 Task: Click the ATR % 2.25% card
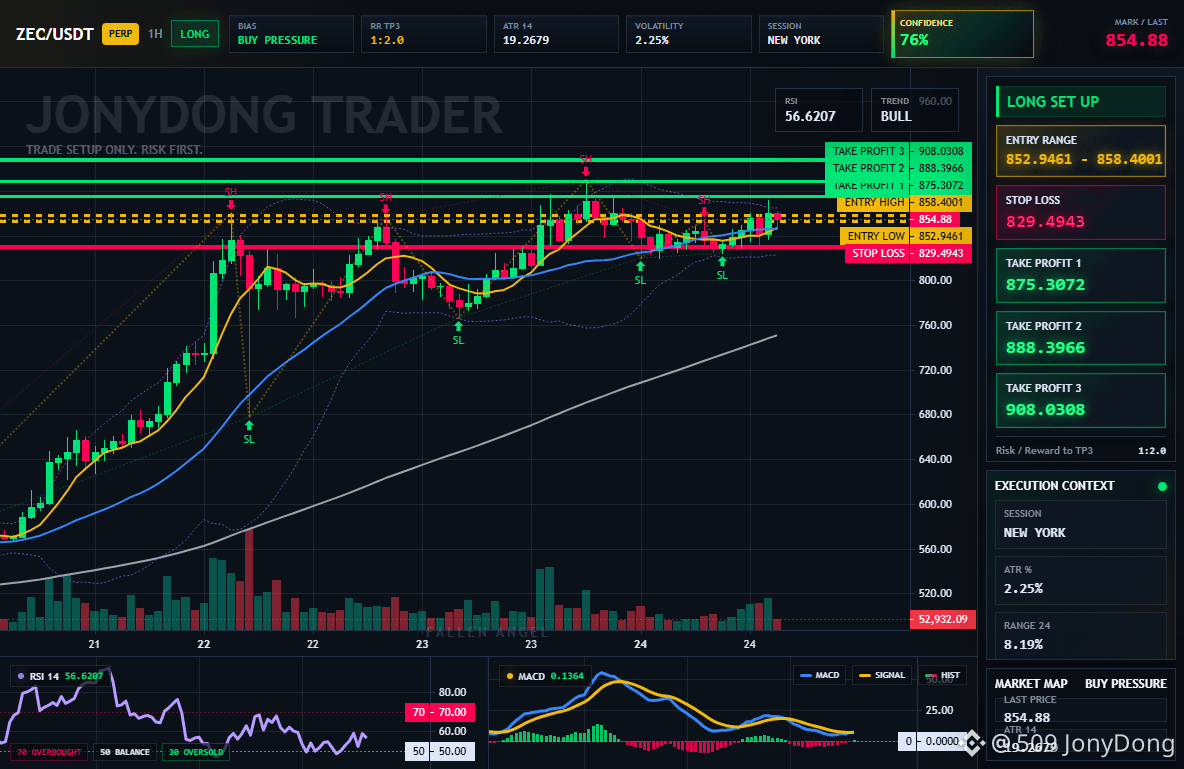coord(1081,580)
